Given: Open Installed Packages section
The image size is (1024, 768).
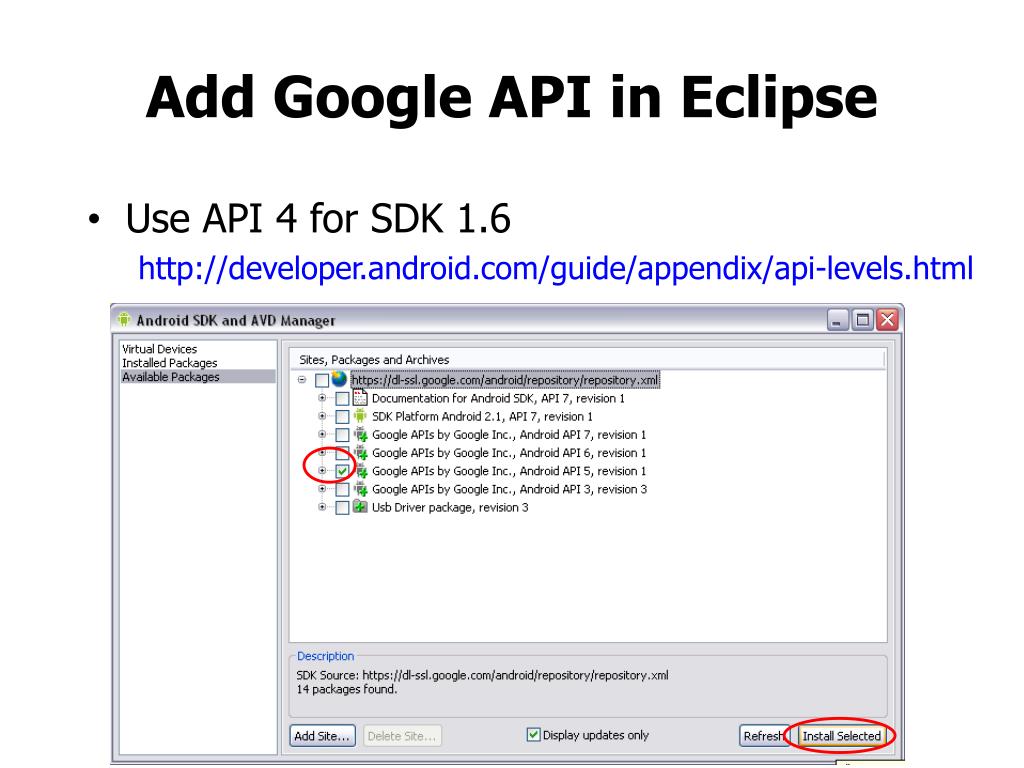Looking at the screenshot, I should pyautogui.click(x=170, y=363).
